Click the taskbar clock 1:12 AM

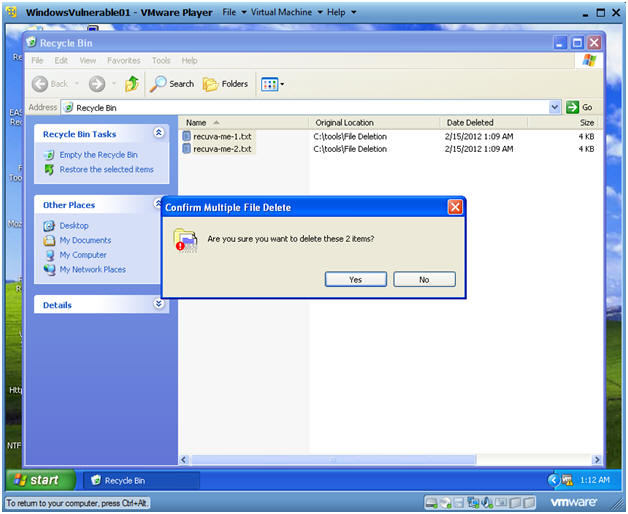click(595, 480)
